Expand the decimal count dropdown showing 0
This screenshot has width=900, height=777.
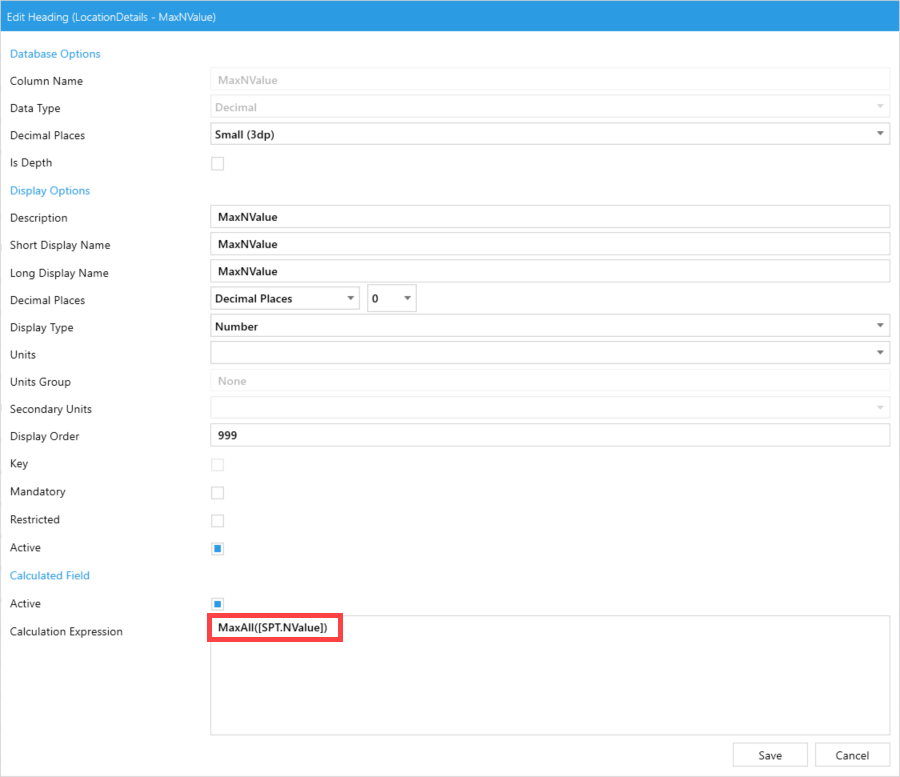[x=391, y=299]
